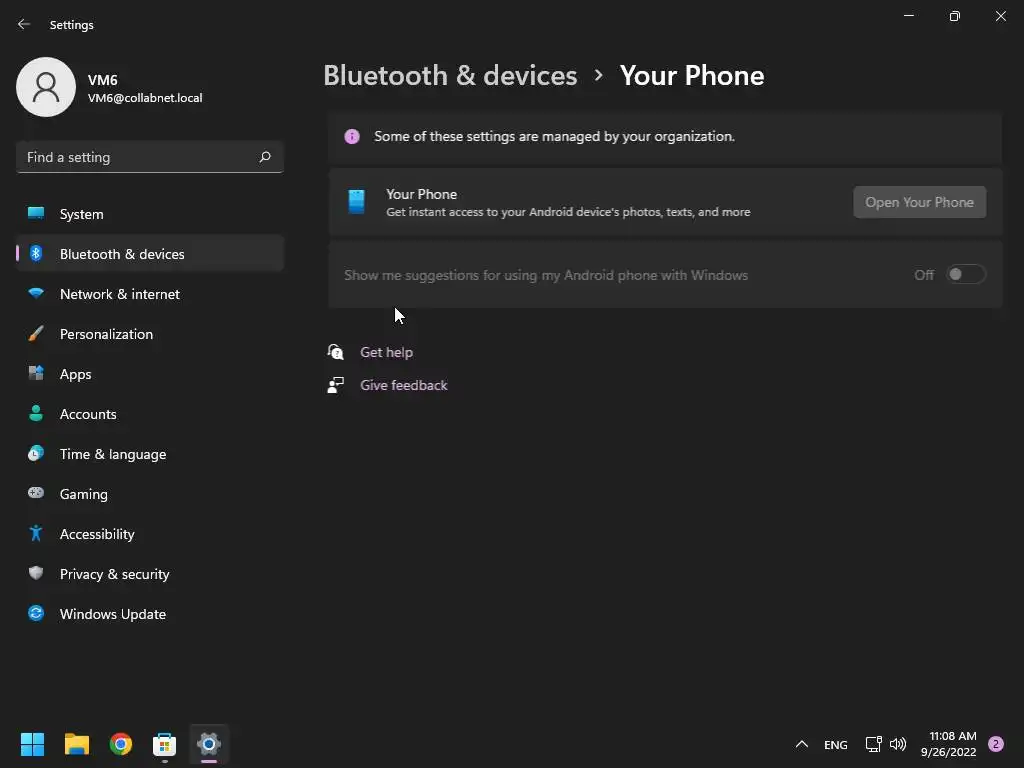Screen dimensions: 1024x768
Task: Launch Google Chrome from the taskbar
Action: pyautogui.click(x=121, y=744)
